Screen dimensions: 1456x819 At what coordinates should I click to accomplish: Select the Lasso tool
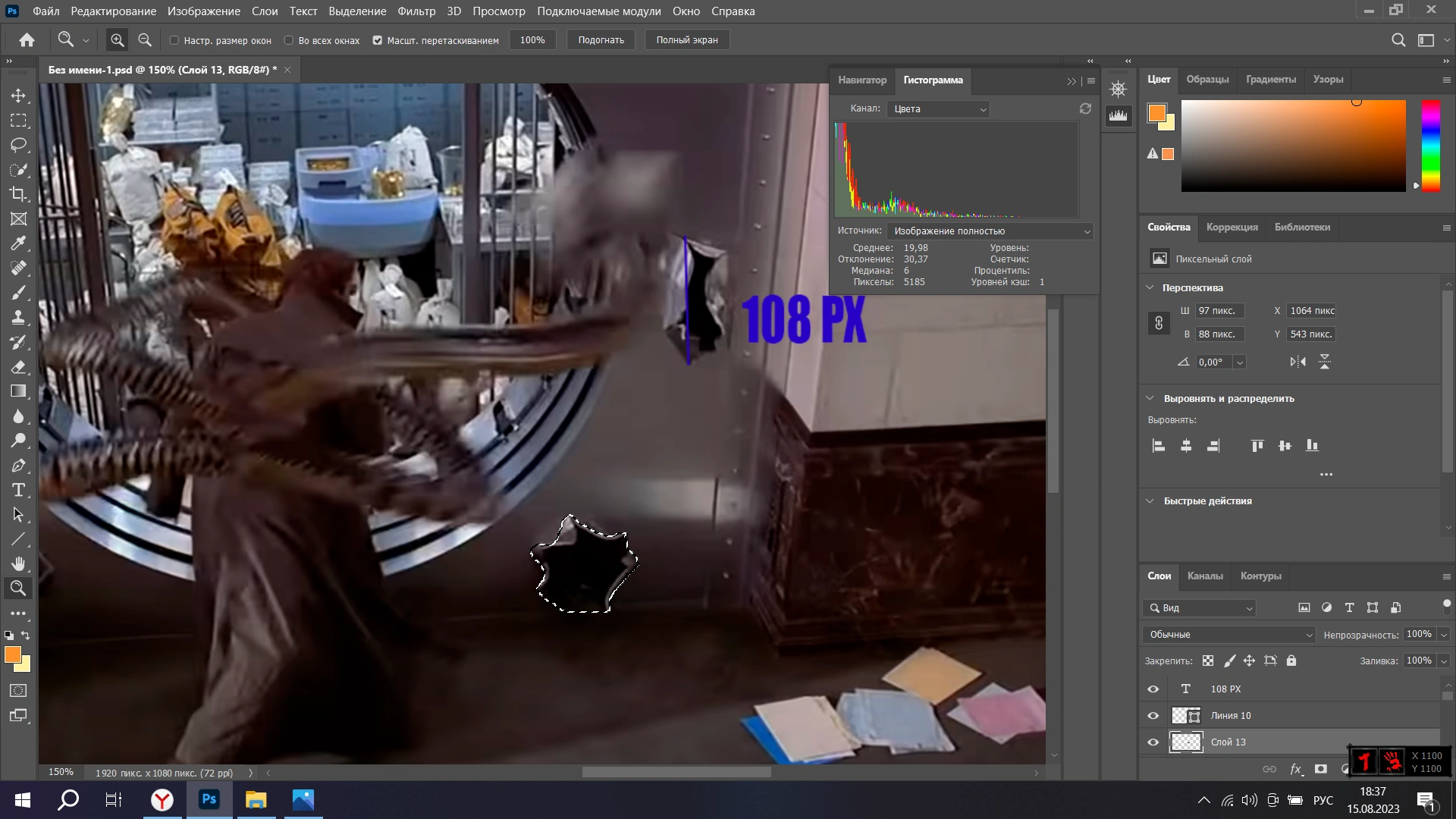point(18,145)
